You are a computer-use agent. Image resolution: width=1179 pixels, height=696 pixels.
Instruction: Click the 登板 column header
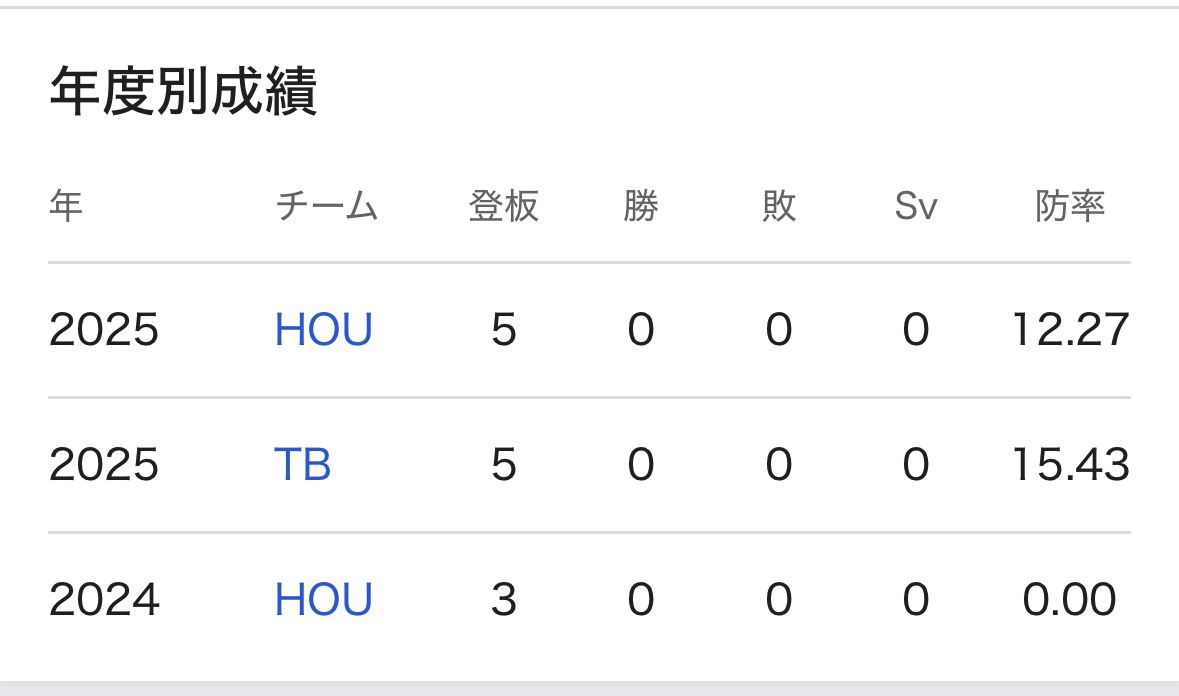[504, 207]
